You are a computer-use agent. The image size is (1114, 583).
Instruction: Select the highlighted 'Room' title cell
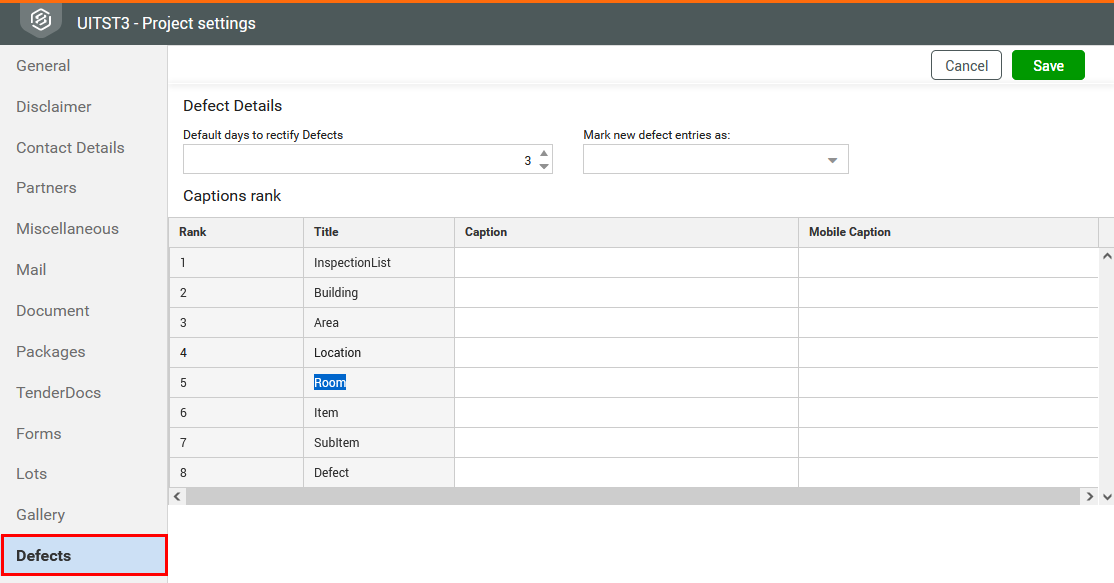point(330,382)
